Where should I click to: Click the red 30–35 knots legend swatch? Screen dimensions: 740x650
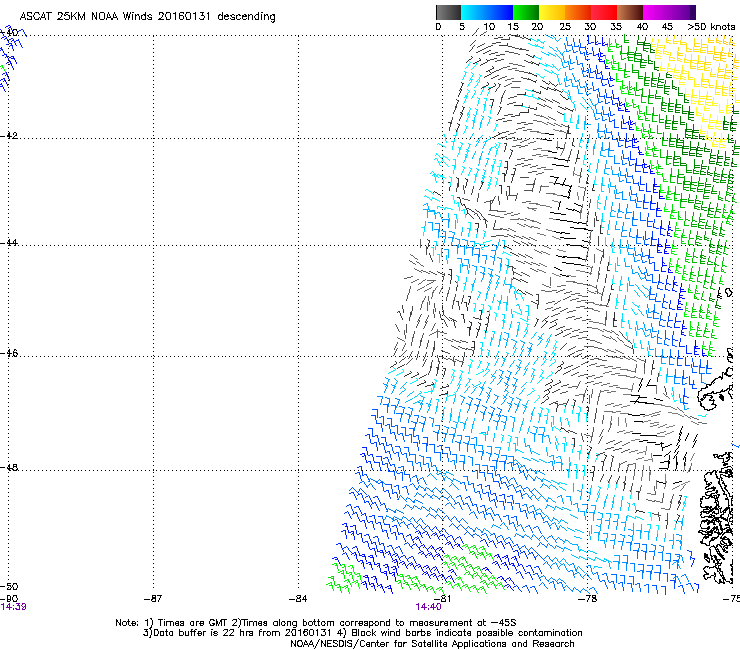(x=604, y=12)
